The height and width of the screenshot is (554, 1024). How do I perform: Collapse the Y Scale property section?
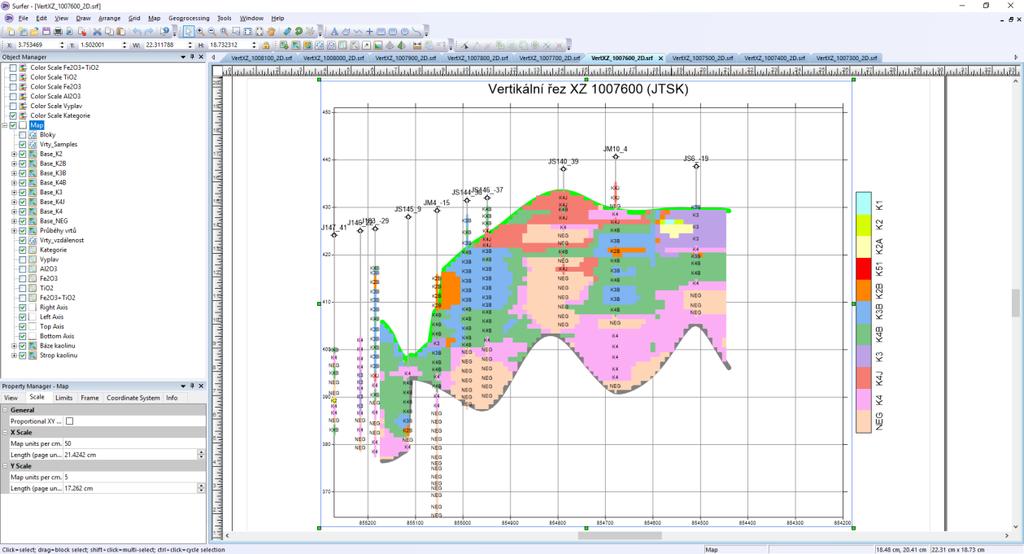point(5,466)
